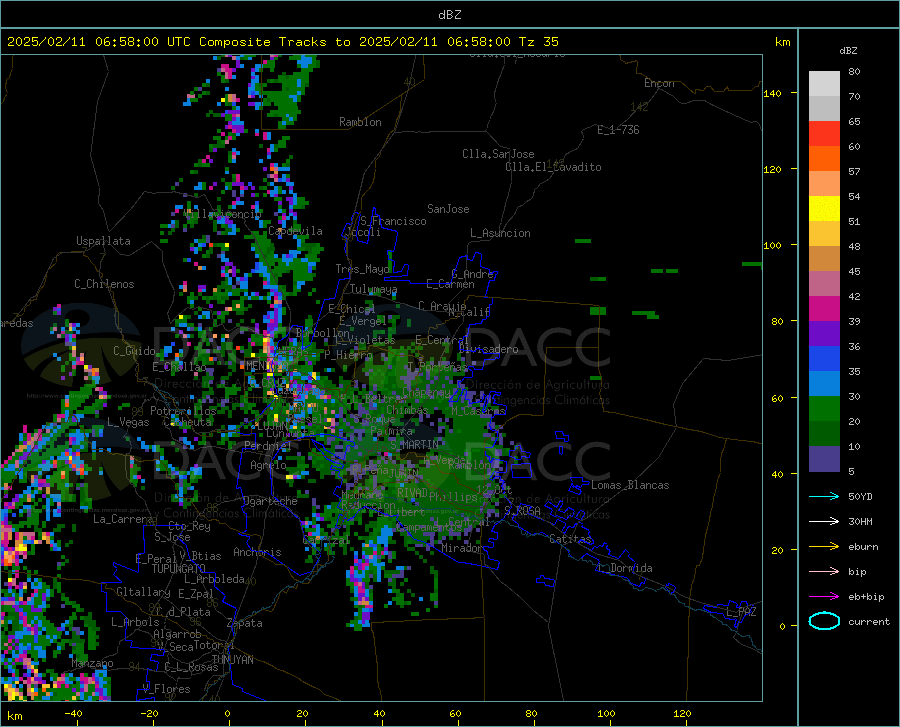900x727 pixels.
Task: Click the yellow 51-54 dBZ color swatch
Action: 824,209
